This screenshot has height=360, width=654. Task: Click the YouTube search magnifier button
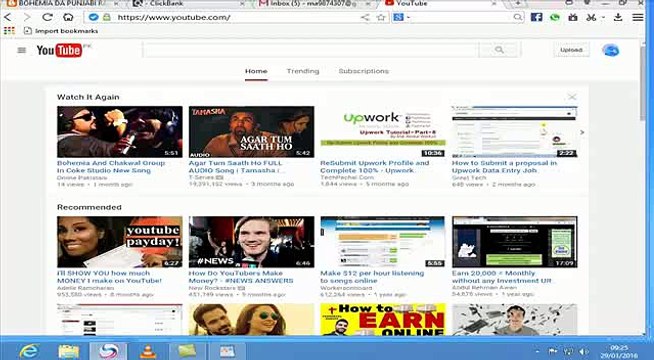pyautogui.click(x=499, y=50)
